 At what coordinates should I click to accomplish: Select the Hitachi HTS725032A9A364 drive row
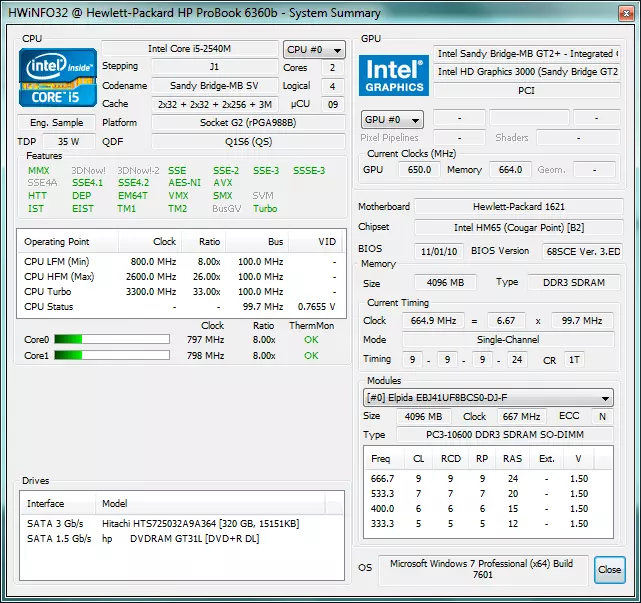click(181, 524)
